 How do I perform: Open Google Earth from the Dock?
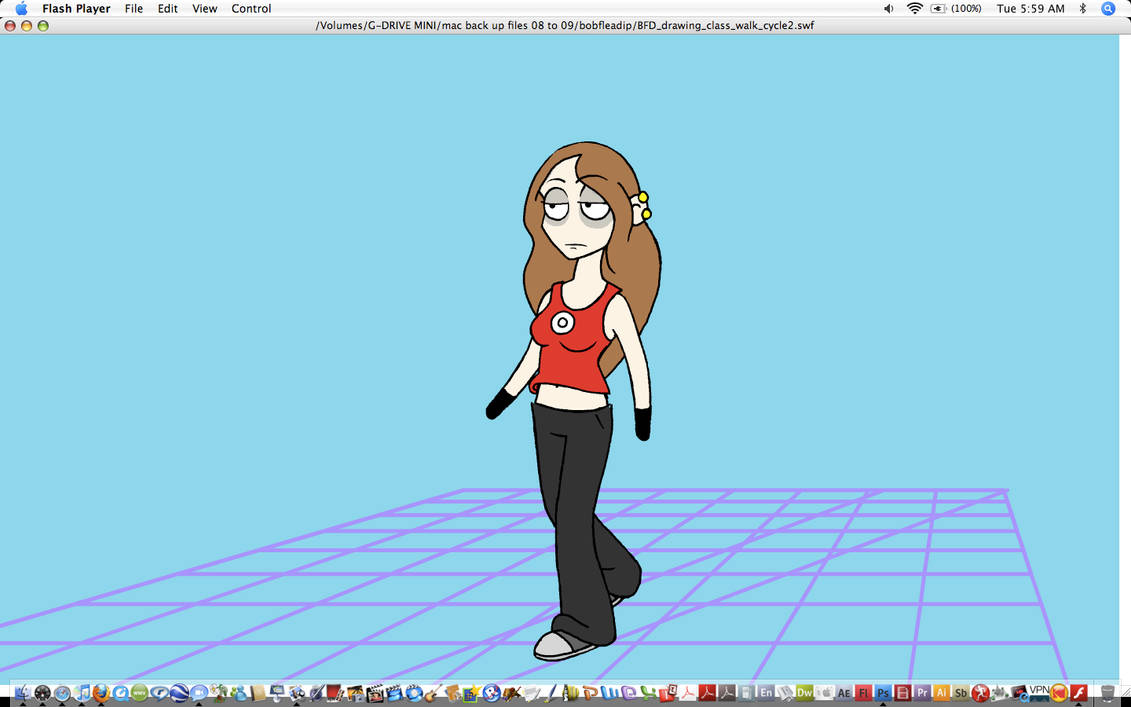point(179,692)
